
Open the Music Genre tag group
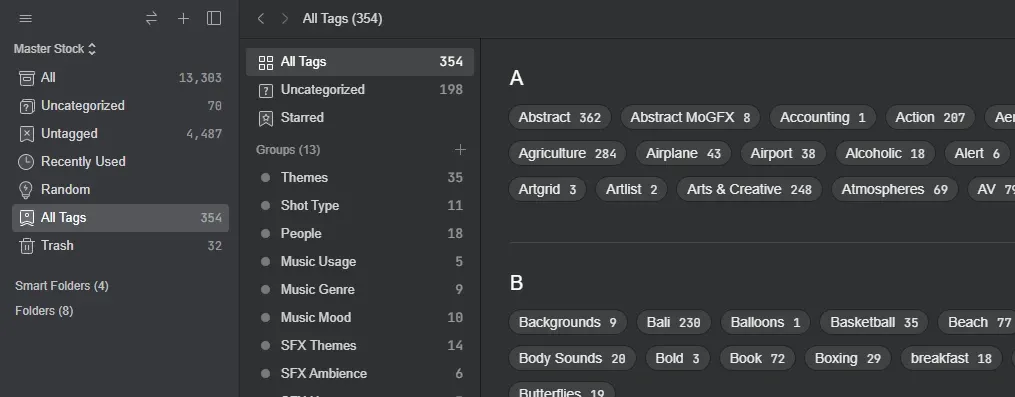pos(360,289)
